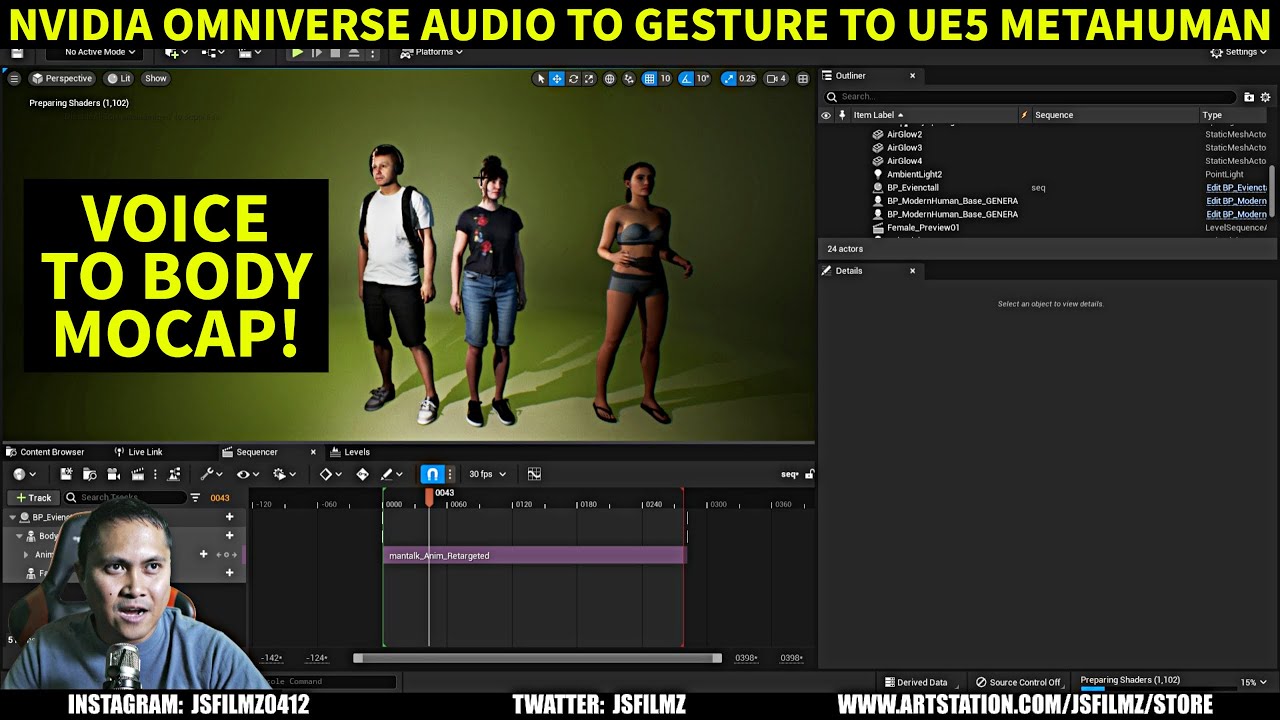Open the Levels tab

click(350, 452)
